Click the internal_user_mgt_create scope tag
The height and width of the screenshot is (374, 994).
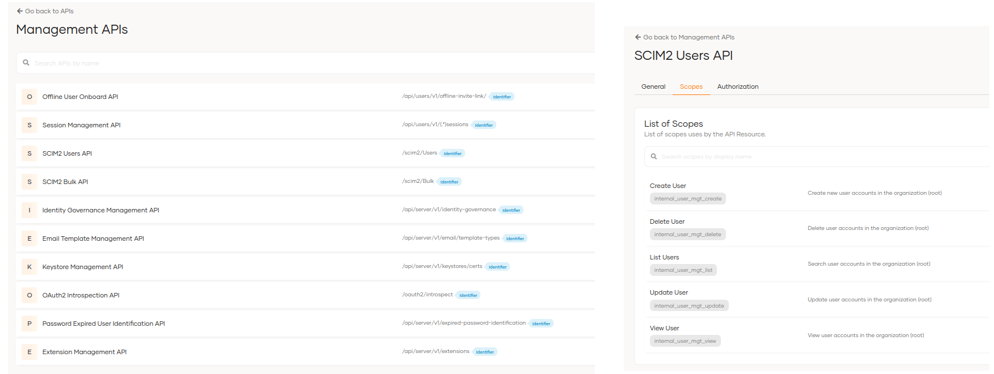point(688,198)
